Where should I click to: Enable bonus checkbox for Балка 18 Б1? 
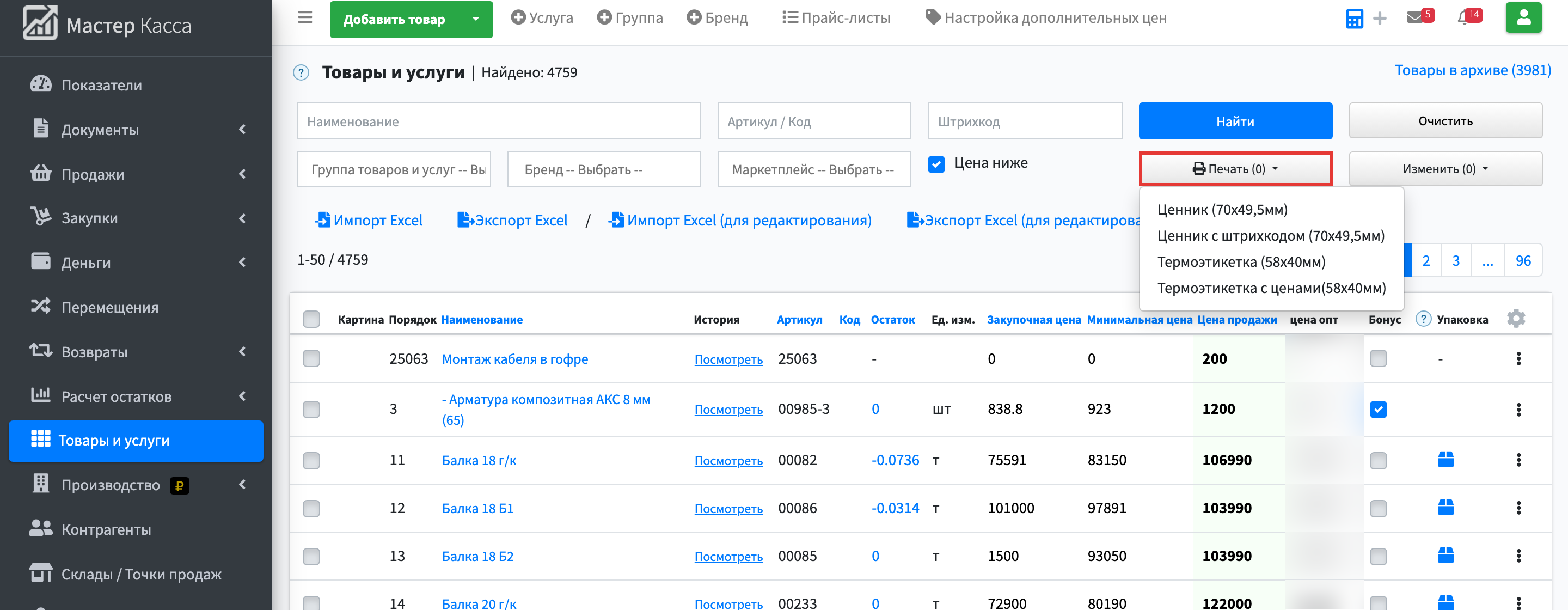(1378, 508)
